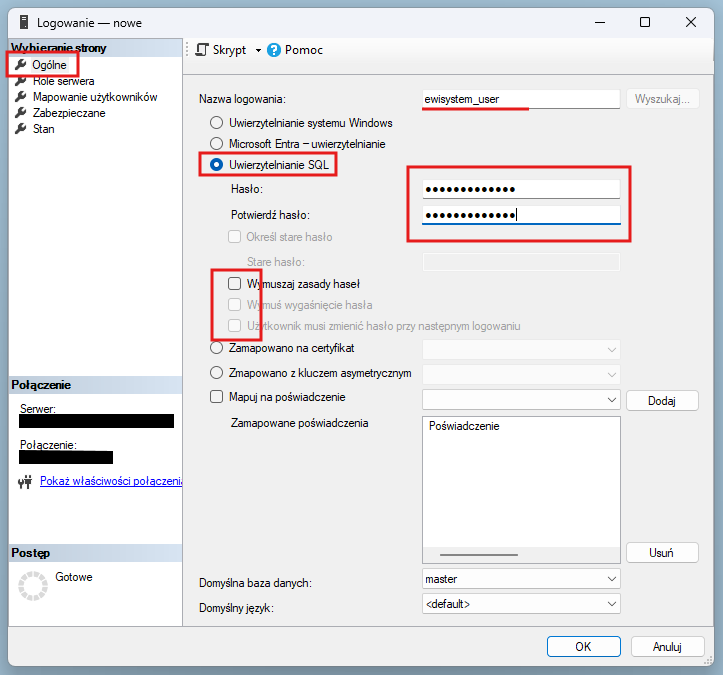Image resolution: width=723 pixels, height=675 pixels.
Task: Choose Microsoft Entra authentication option
Action: pyautogui.click(x=216, y=143)
